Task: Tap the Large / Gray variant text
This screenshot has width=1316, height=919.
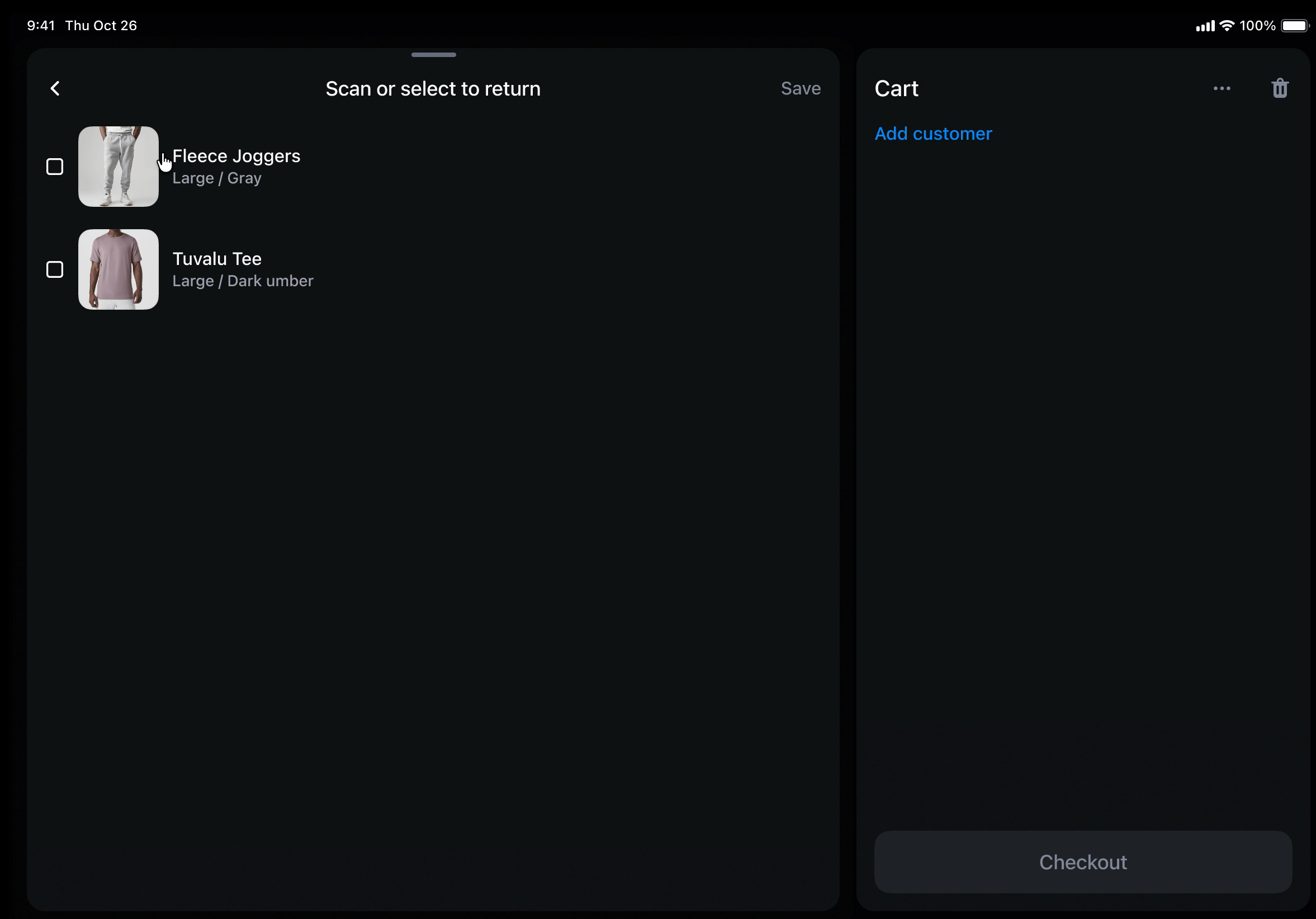Action: coord(217,178)
